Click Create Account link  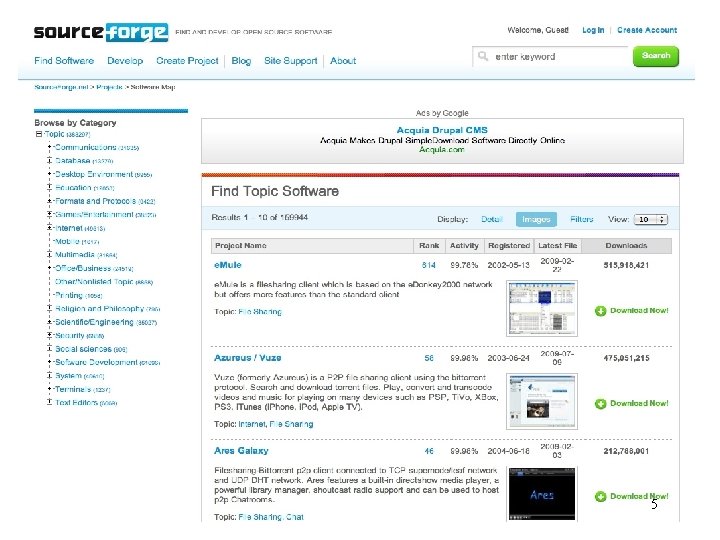pyautogui.click(x=647, y=30)
